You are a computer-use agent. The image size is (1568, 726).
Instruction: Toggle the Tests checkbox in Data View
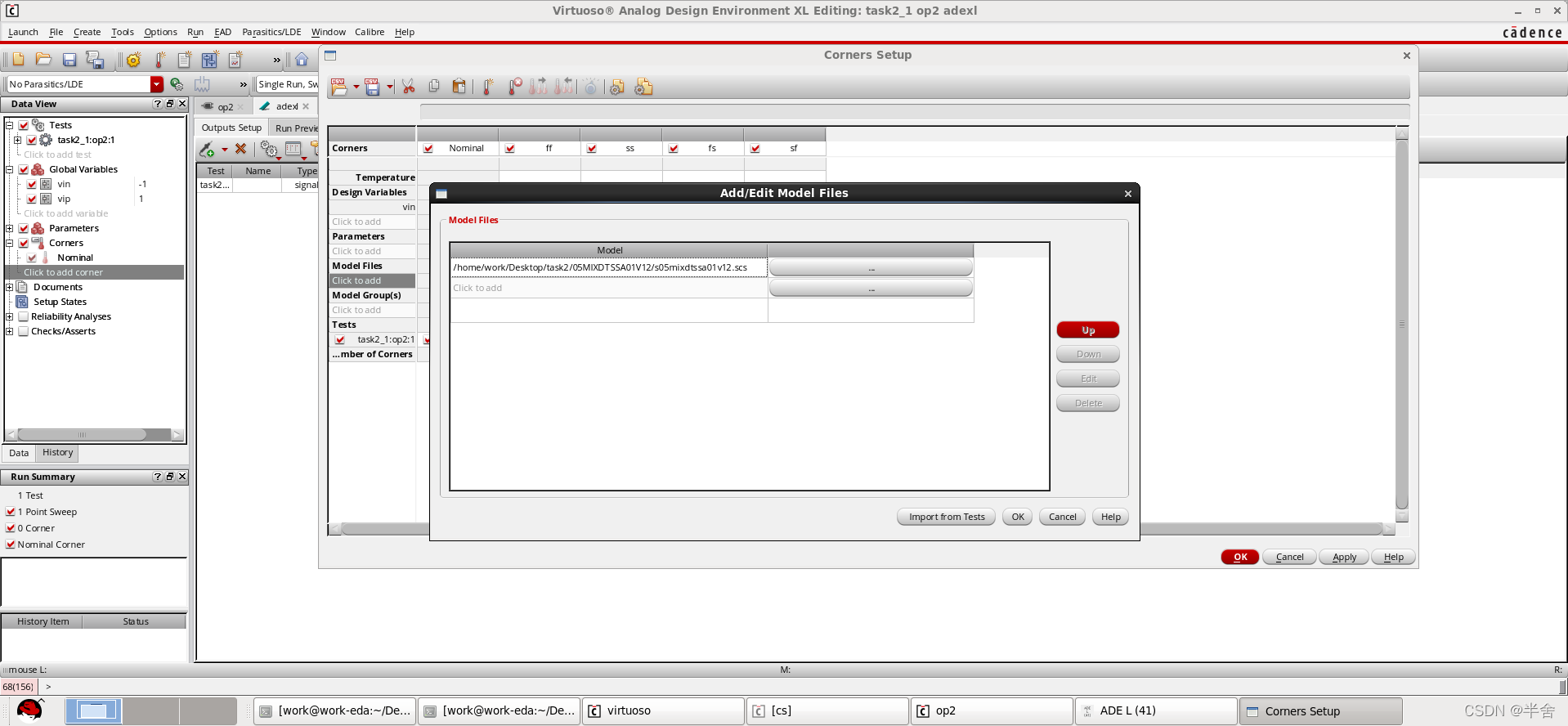coord(24,125)
